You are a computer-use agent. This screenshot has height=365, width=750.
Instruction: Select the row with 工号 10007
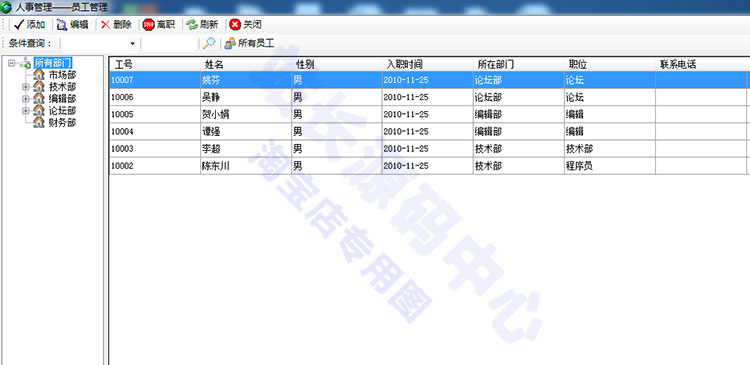[430, 80]
